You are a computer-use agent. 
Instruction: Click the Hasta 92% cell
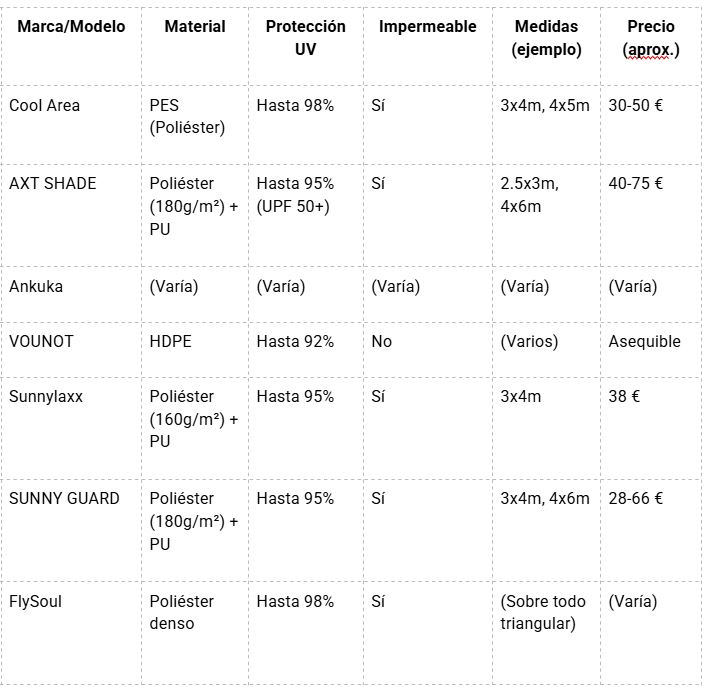click(x=295, y=341)
